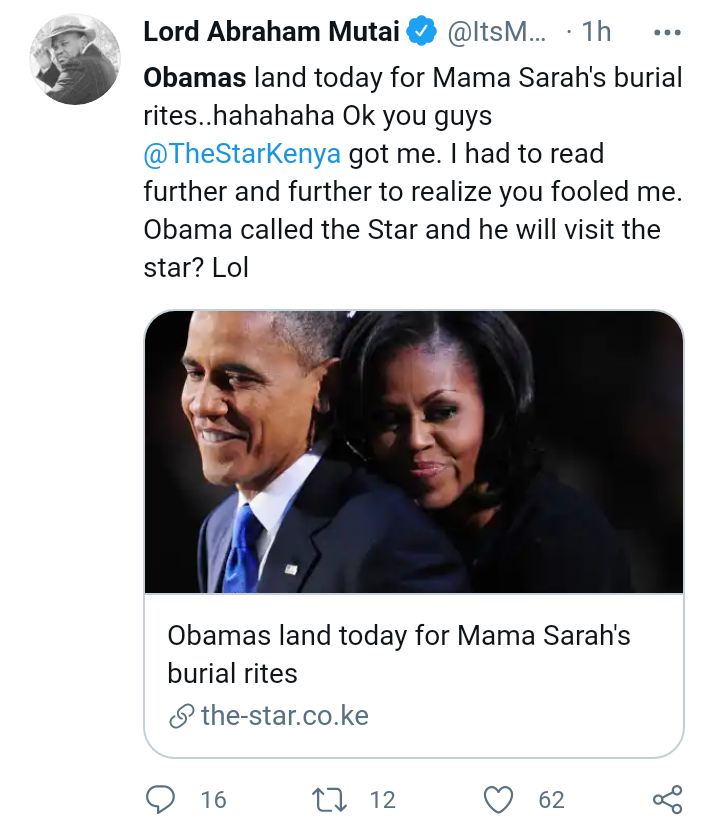Click the chain link icon beside the-star.co.ke
Viewport: 716px width, 827px height.
pyautogui.click(x=182, y=716)
